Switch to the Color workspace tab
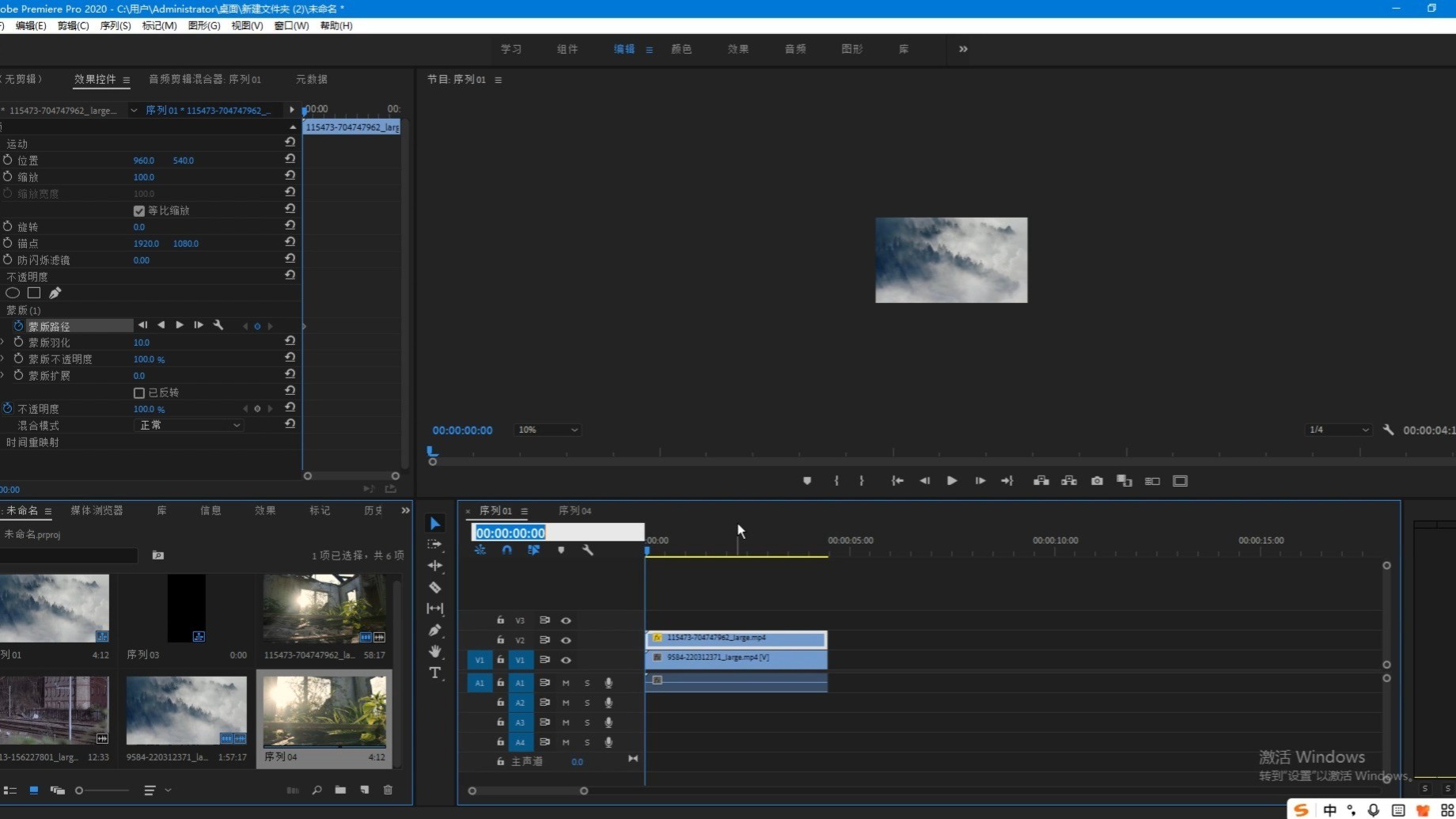The image size is (1456, 819). point(681,49)
